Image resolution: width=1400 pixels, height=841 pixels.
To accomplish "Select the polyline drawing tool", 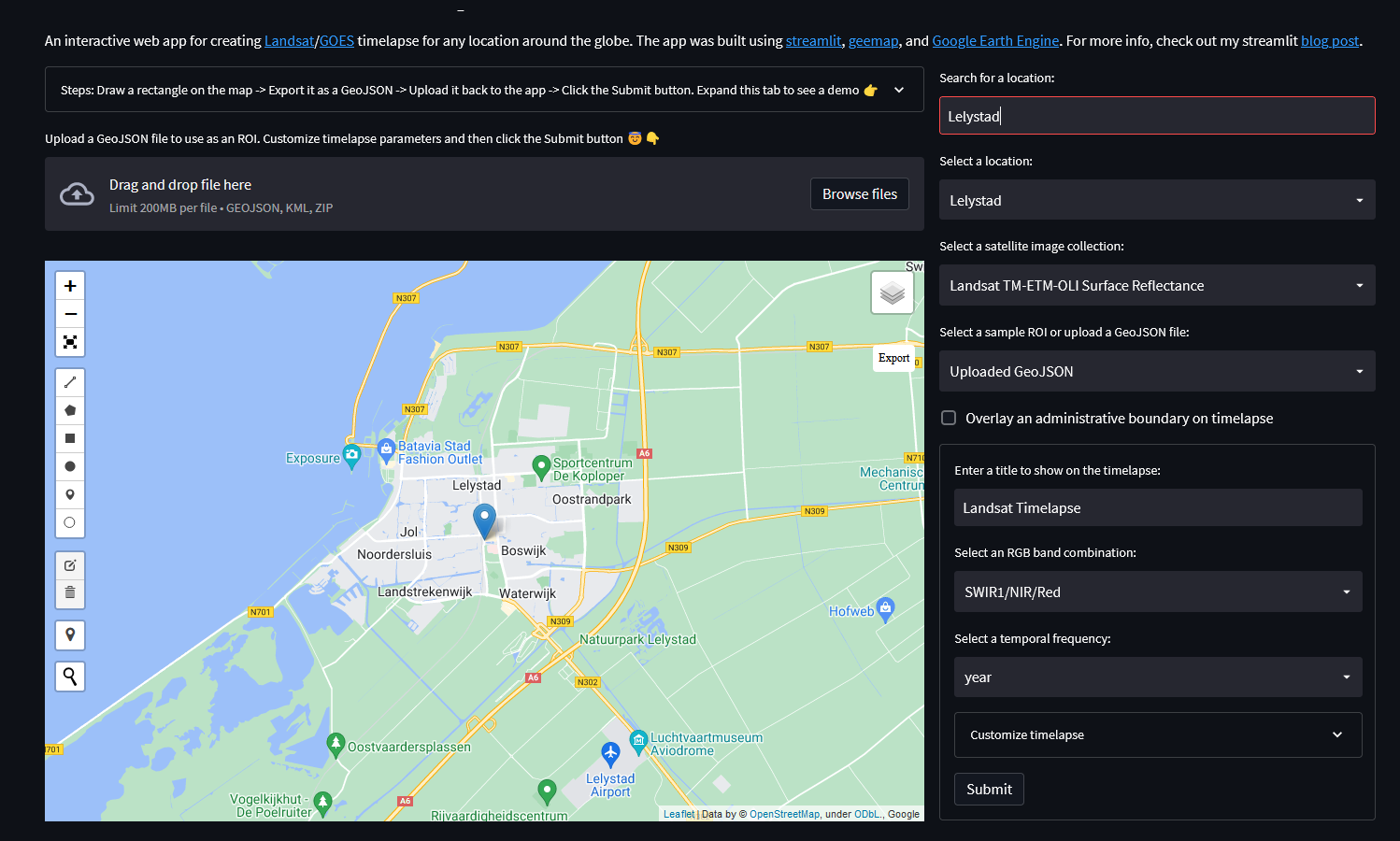I will 70,381.
